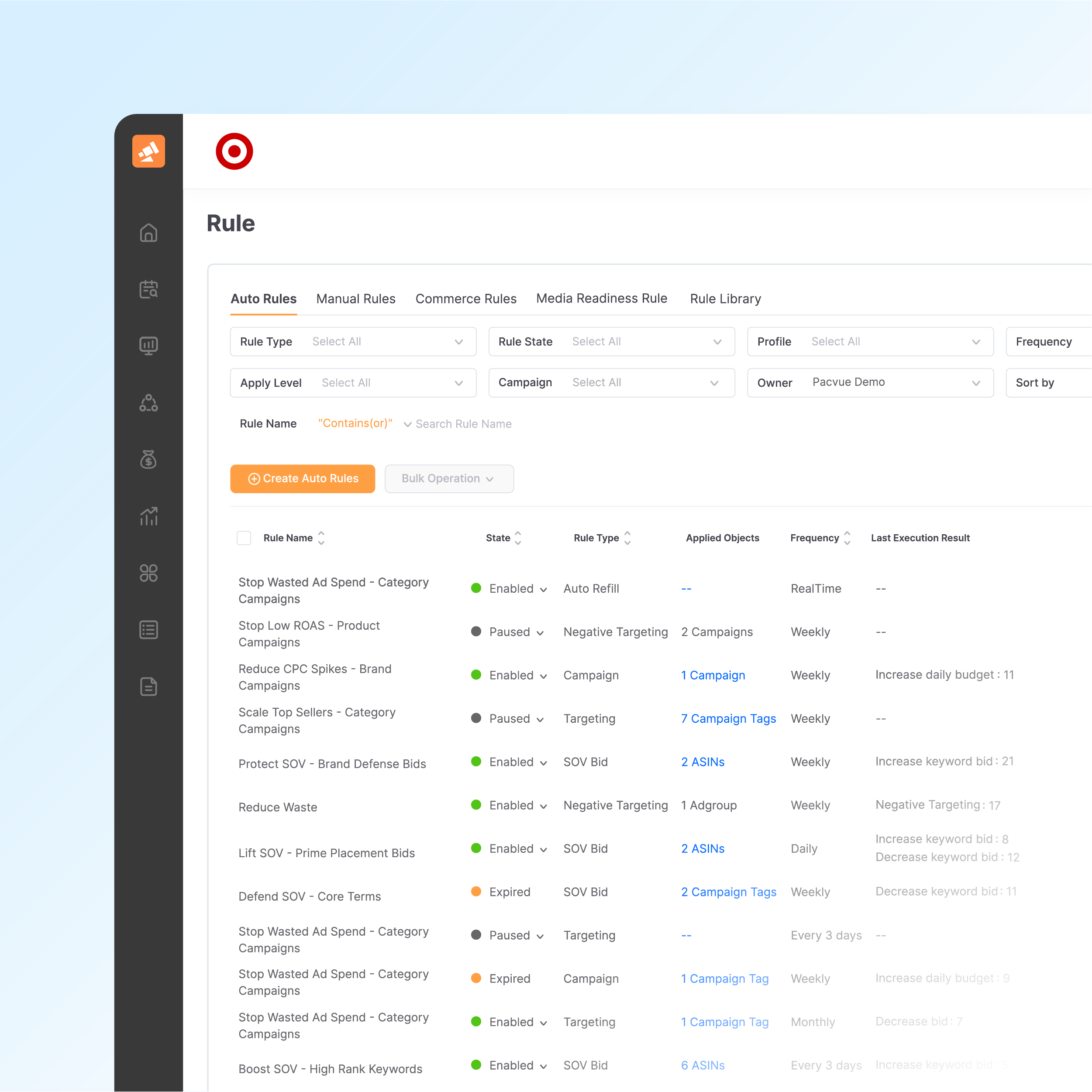Focus the Search Rule Name field

[463, 424]
